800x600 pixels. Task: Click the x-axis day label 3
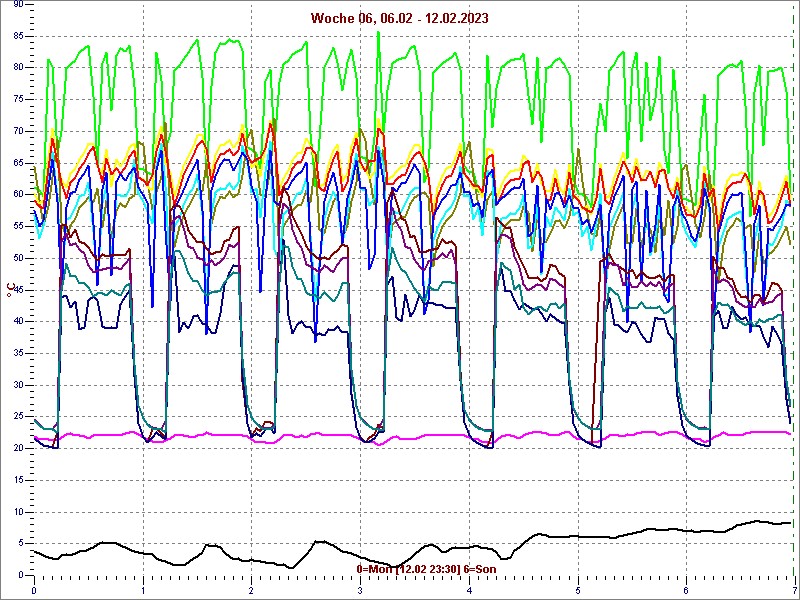coord(360,592)
